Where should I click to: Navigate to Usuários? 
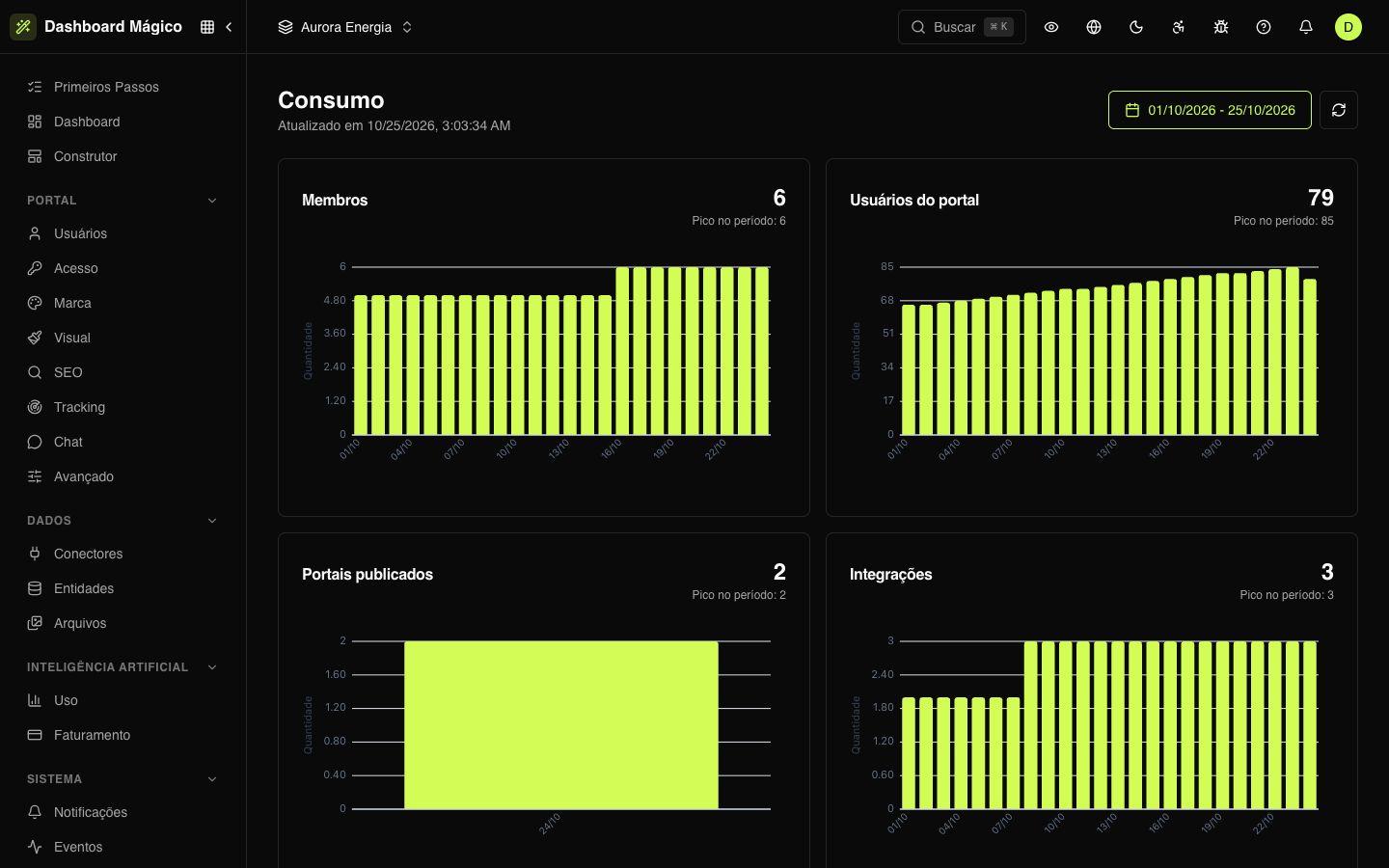(123, 233)
